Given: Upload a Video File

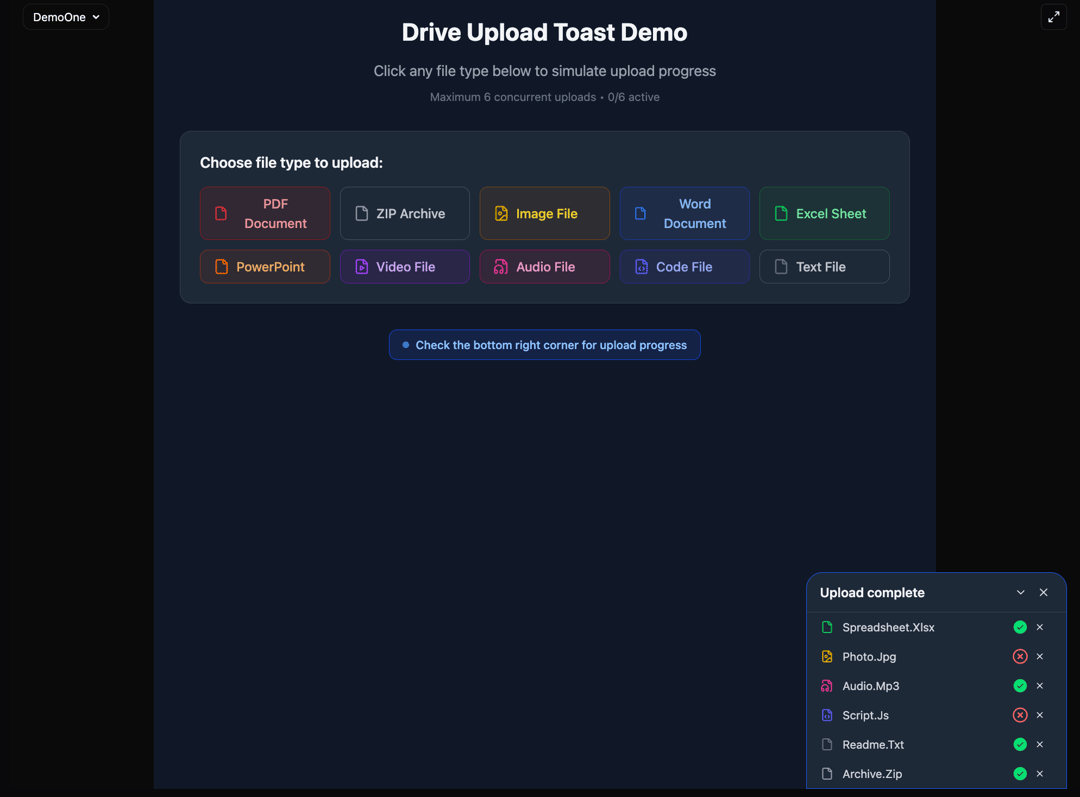Looking at the screenshot, I should 405,267.
